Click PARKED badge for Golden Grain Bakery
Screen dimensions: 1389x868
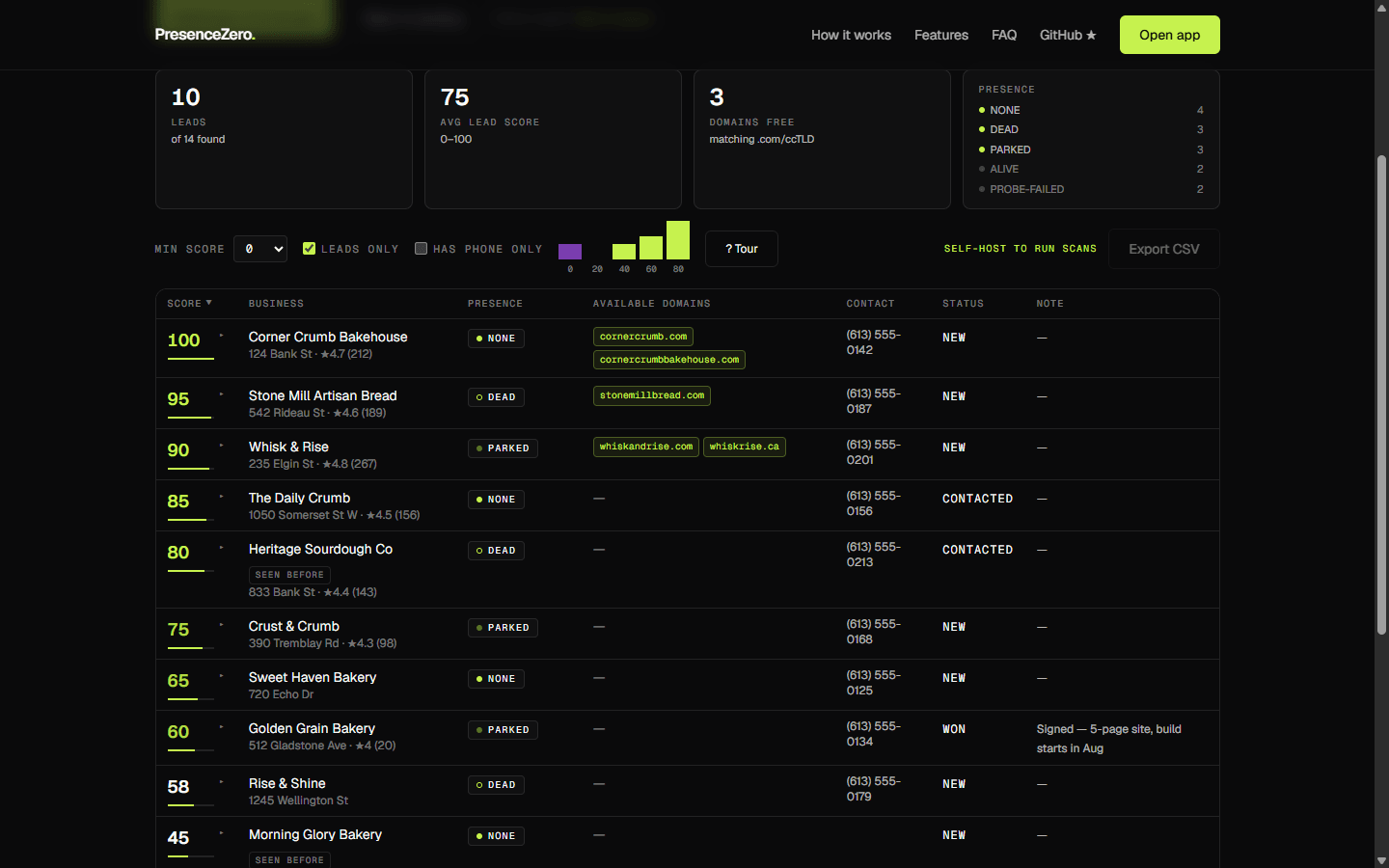(x=503, y=730)
